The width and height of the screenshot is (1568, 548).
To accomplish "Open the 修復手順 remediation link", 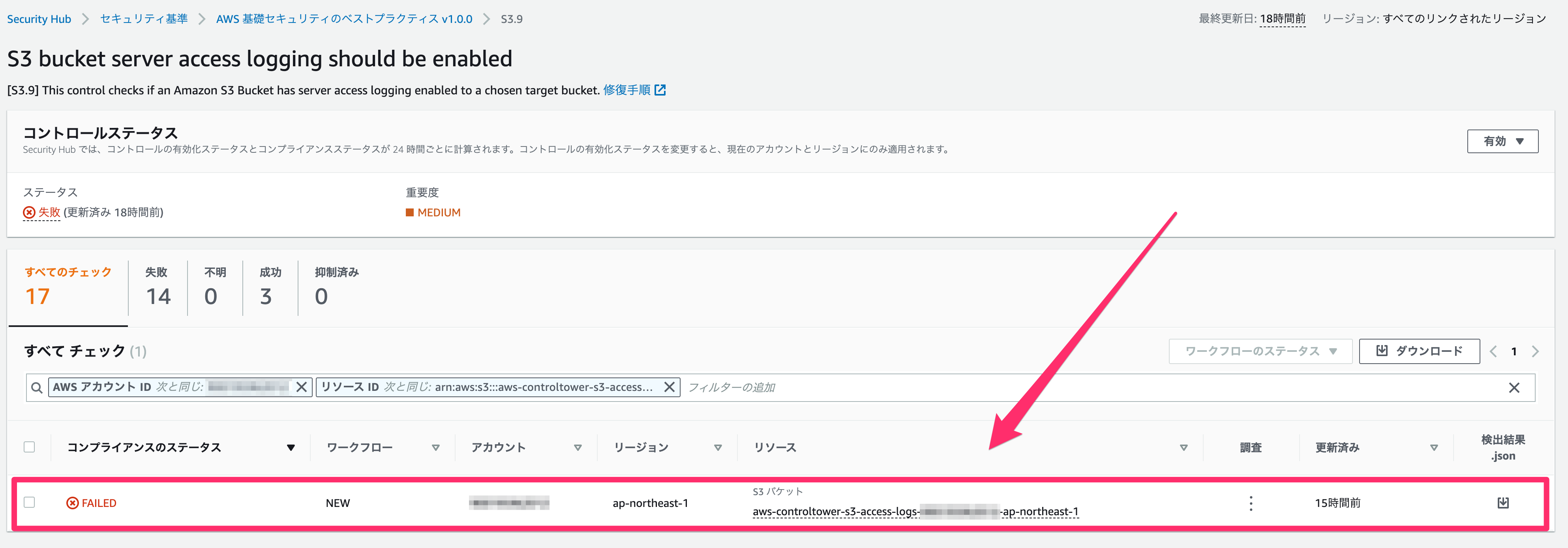I will [x=626, y=90].
